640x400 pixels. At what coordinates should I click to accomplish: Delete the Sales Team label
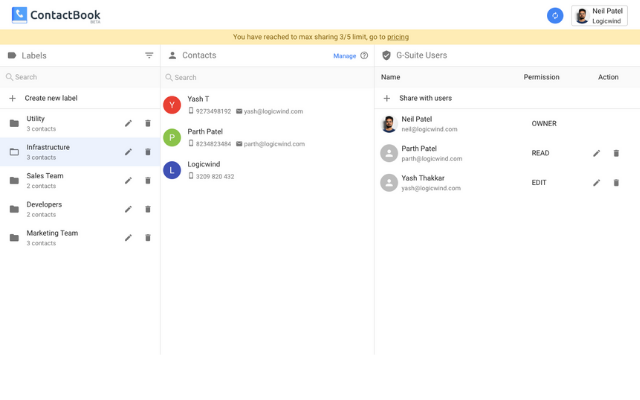pos(148,180)
